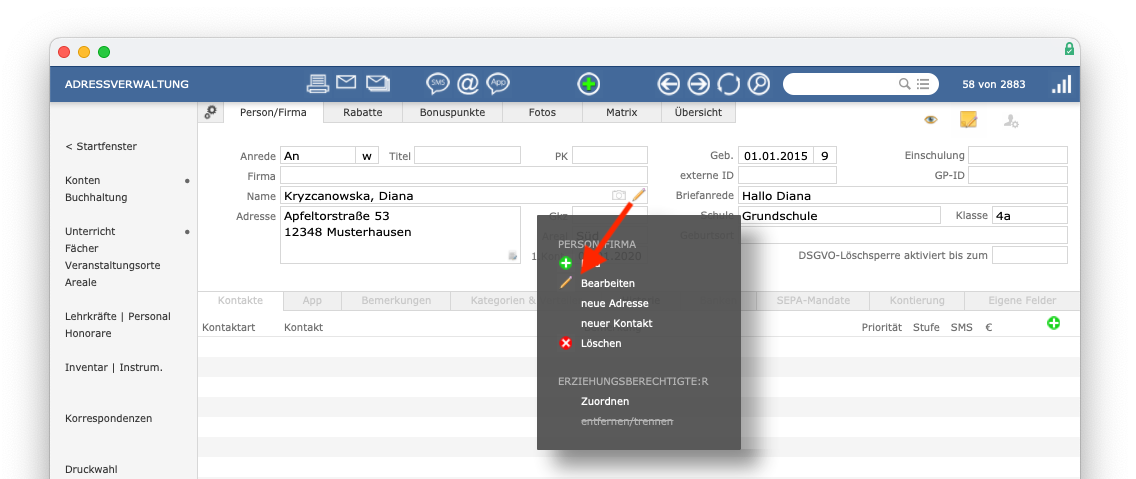Select Löschen in the popup menu

(601, 343)
